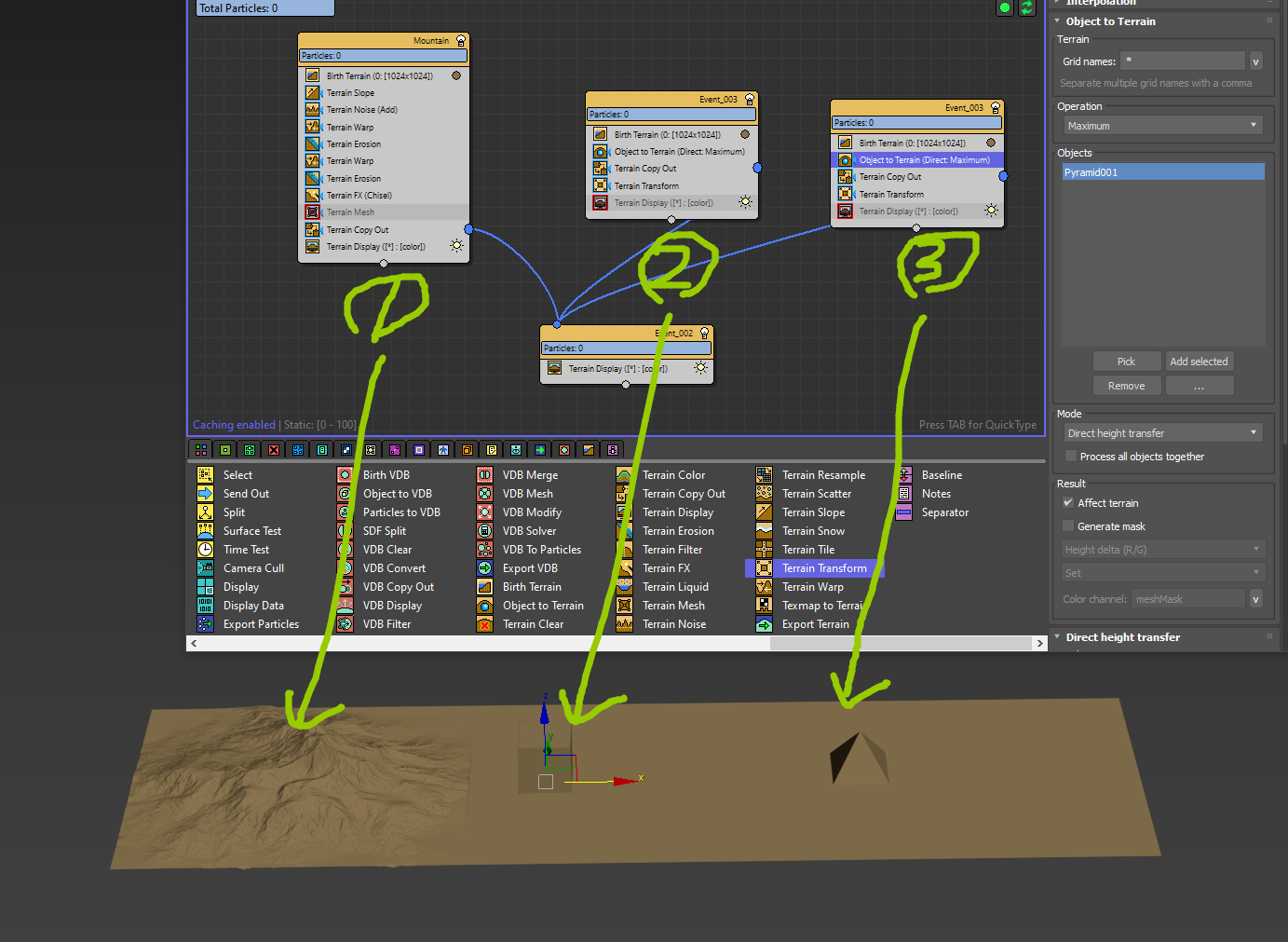Enable Process all objects together
Screen dimensions: 1288x942
(x=1071, y=457)
